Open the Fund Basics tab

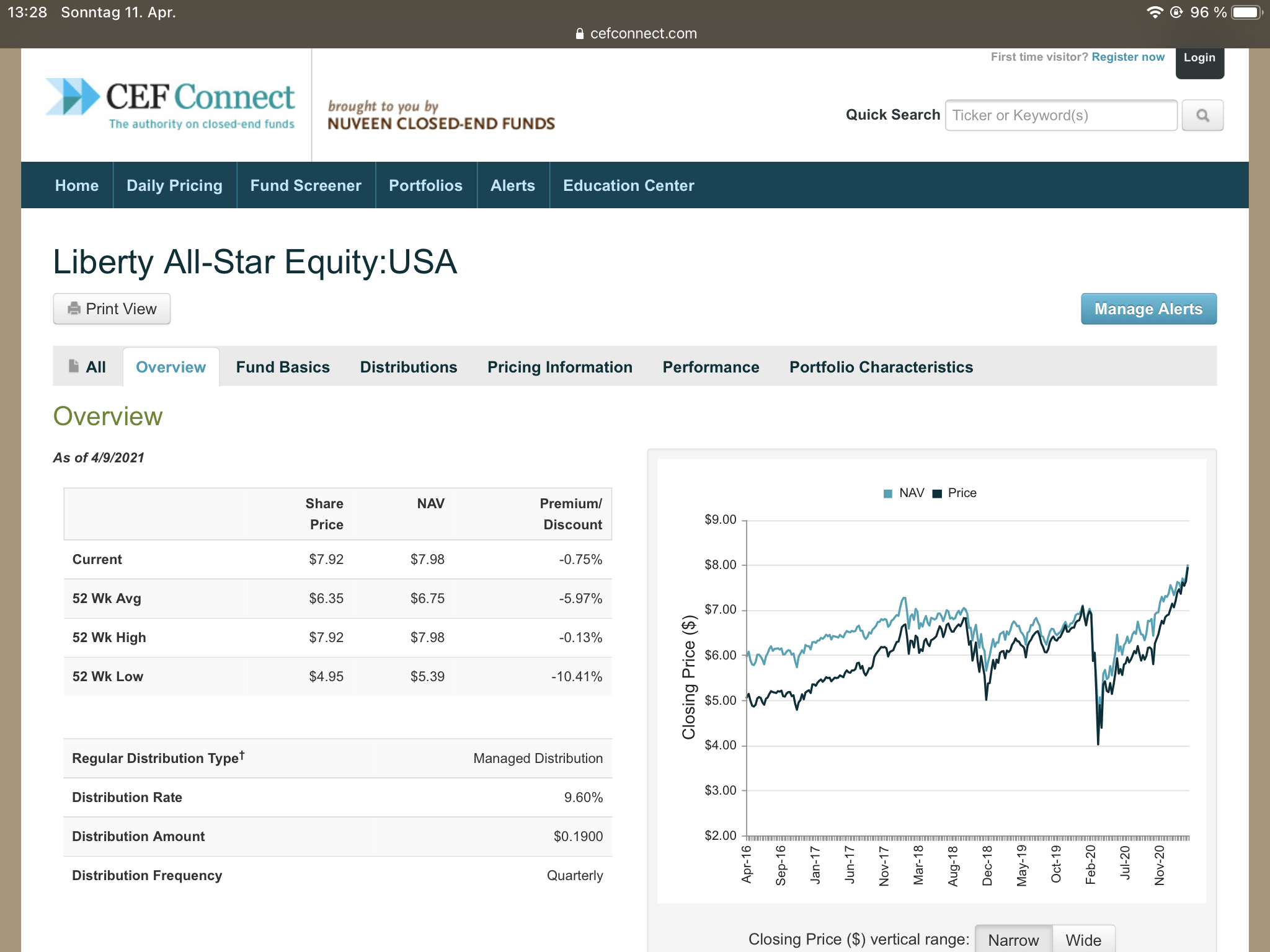click(283, 367)
